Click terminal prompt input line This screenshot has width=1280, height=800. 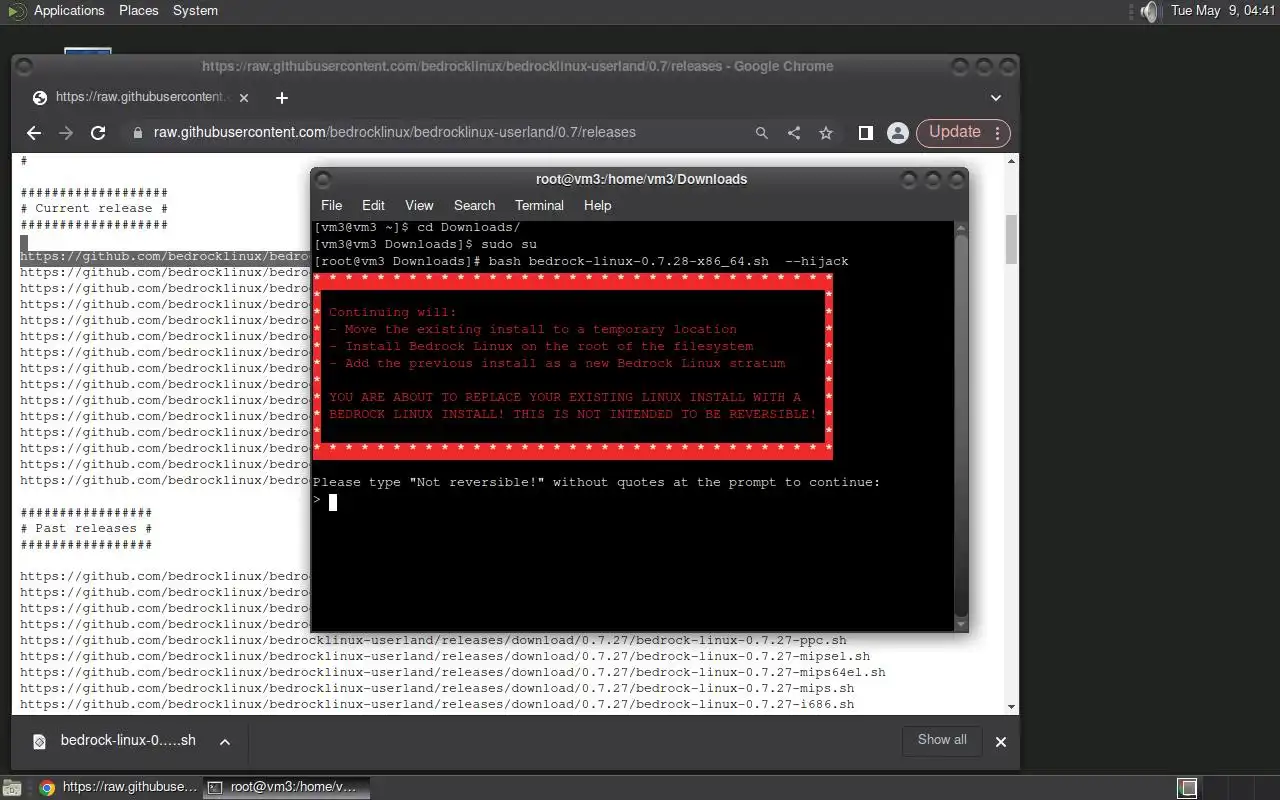pos(634,502)
